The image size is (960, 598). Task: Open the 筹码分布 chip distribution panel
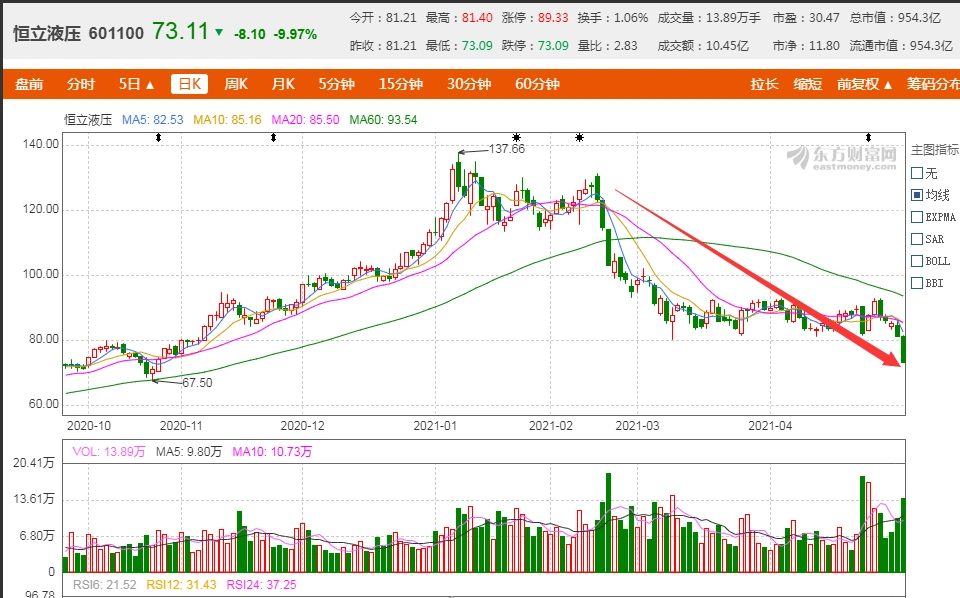point(938,84)
